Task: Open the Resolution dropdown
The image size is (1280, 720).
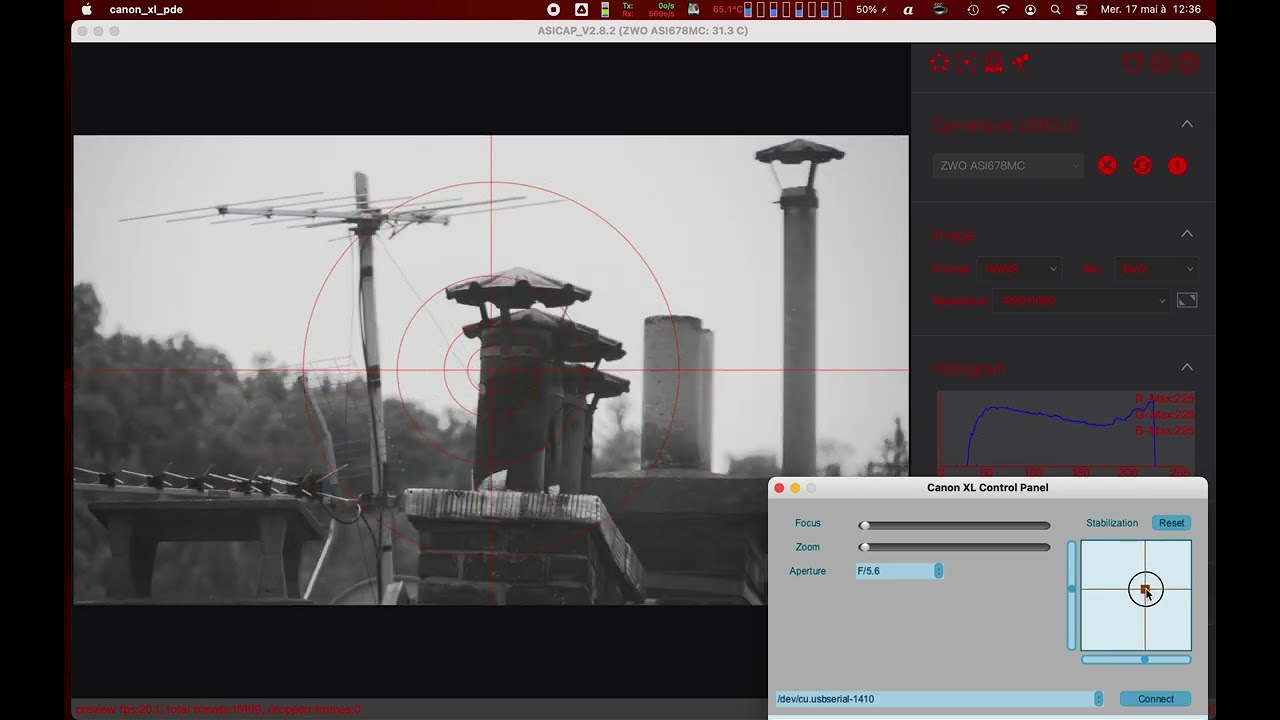Action: (x=1080, y=300)
